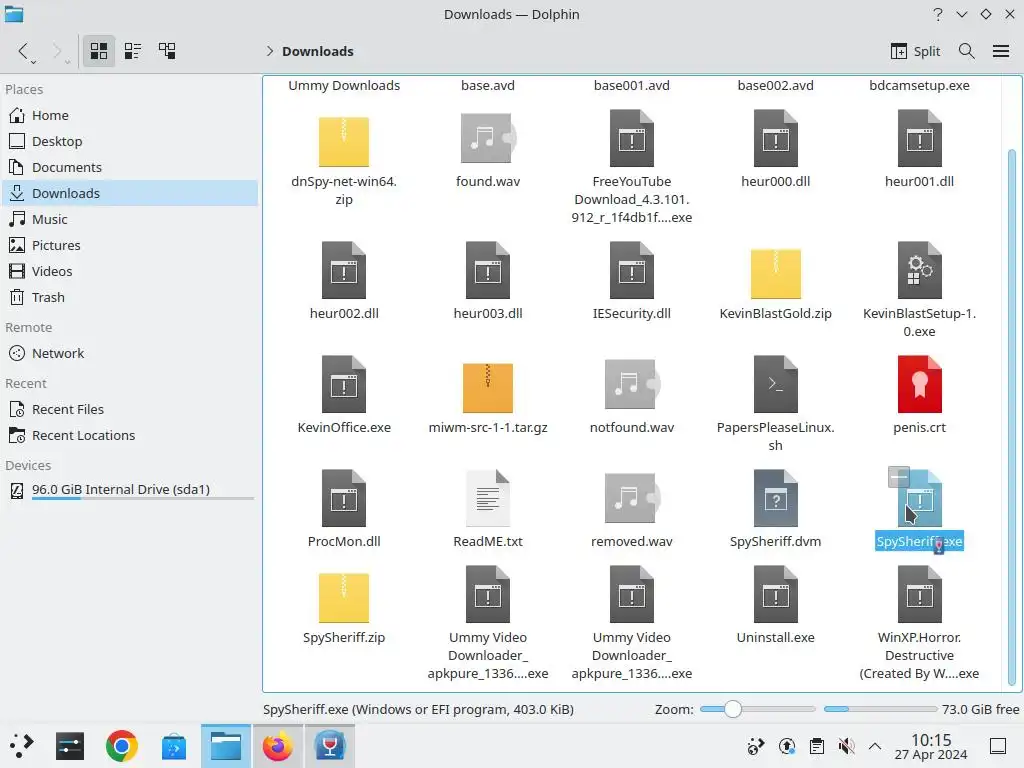
Task: Select removed.wav audio file icon
Action: click(632, 498)
